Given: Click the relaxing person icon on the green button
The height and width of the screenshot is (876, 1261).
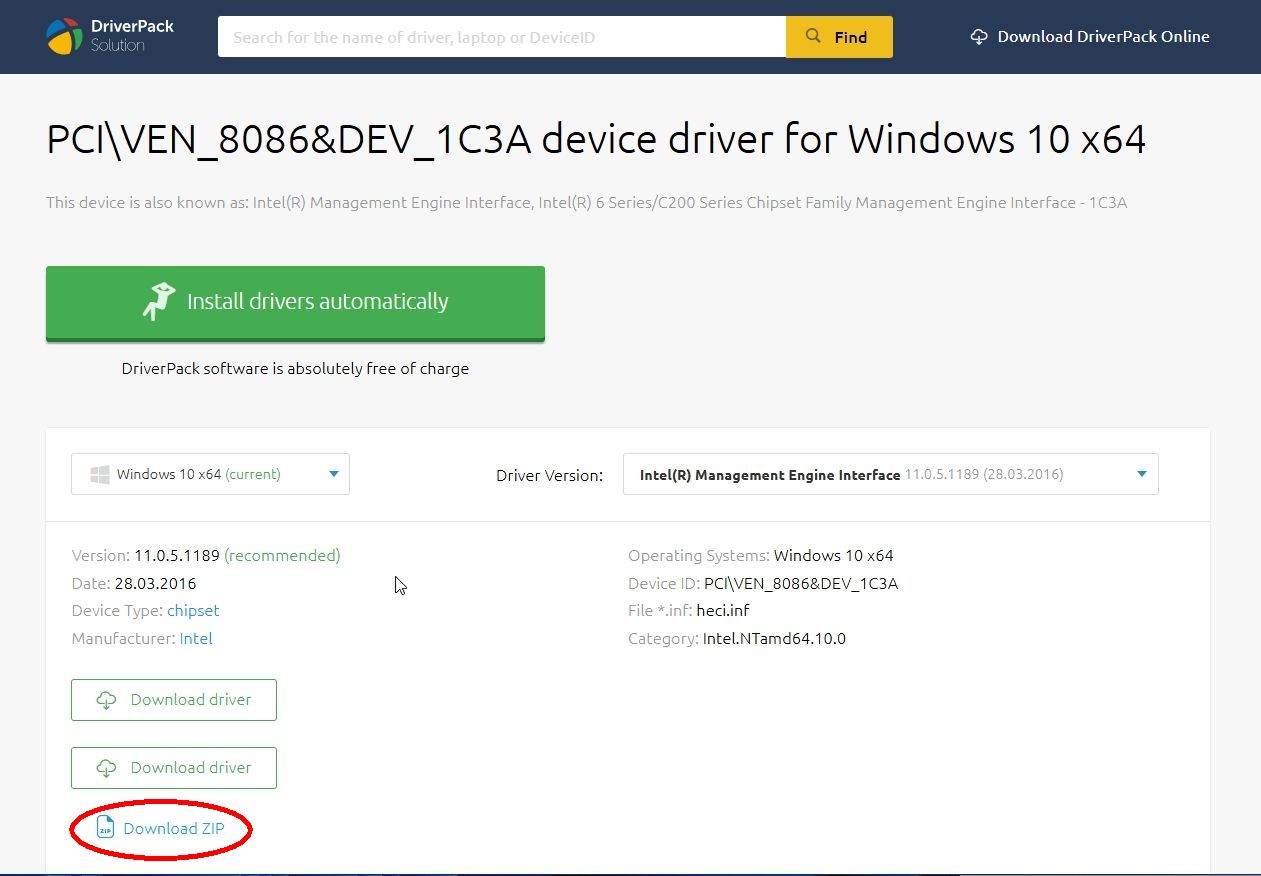Looking at the screenshot, I should pos(158,302).
